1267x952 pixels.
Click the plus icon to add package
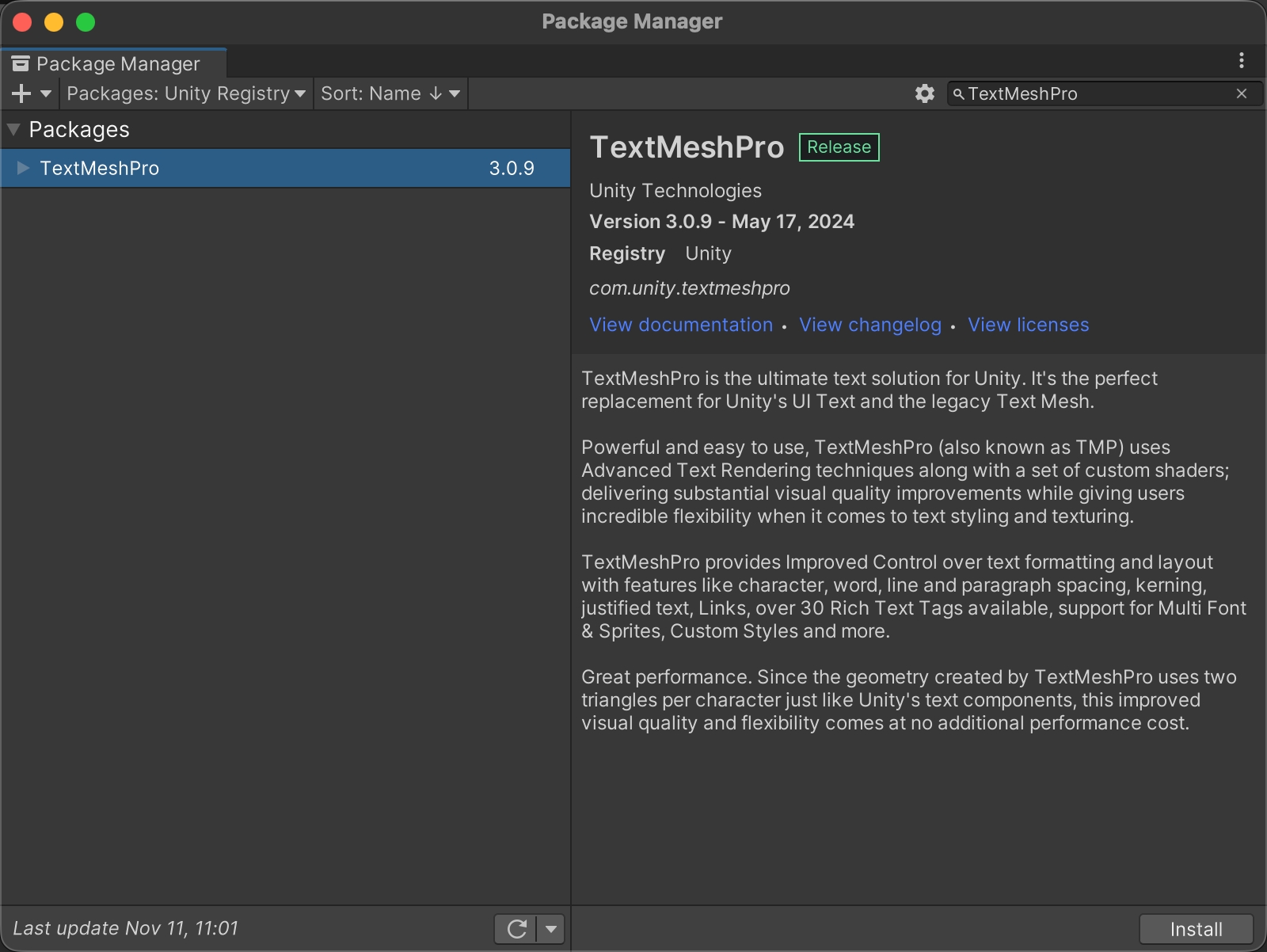click(x=21, y=93)
